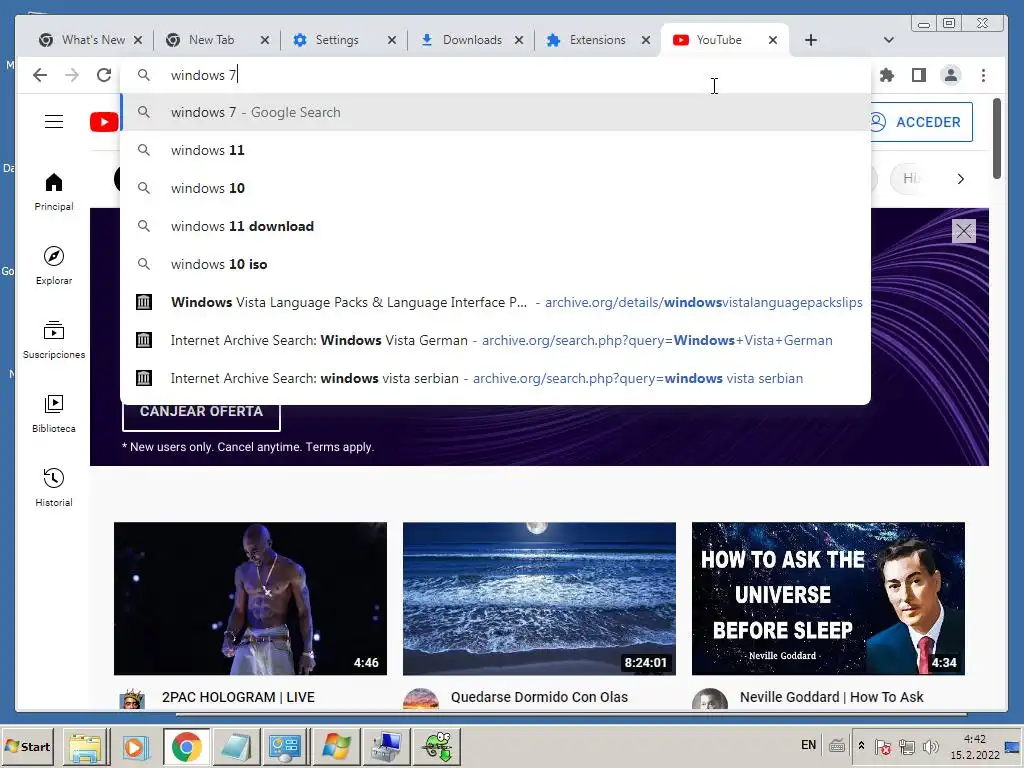The image size is (1024, 768).
Task: Click the page vertical scrollbar thumb
Action: (x=997, y=138)
